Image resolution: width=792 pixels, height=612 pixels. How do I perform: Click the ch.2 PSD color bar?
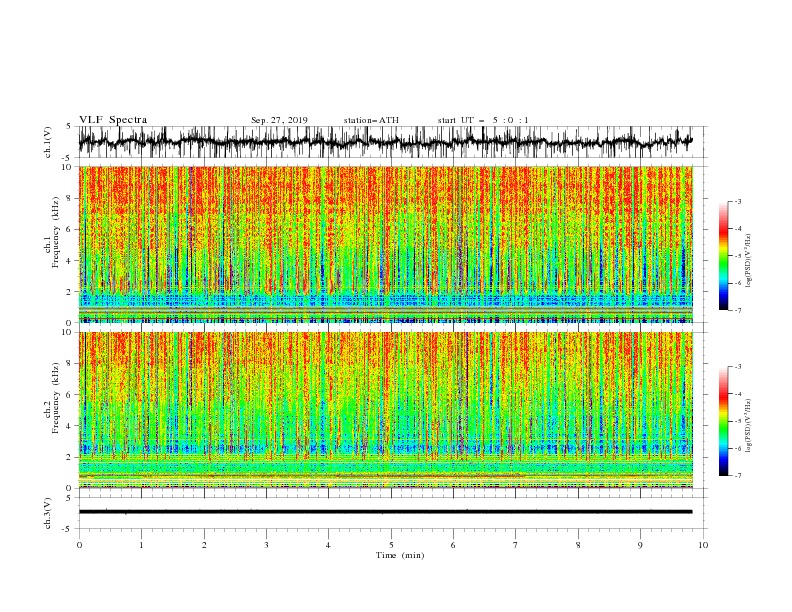pos(724,421)
